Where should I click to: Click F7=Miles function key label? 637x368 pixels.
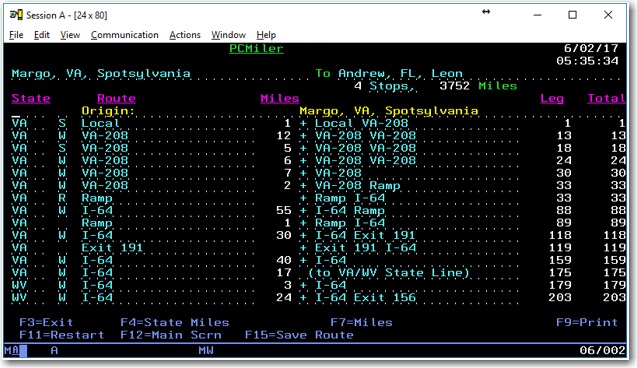point(361,323)
